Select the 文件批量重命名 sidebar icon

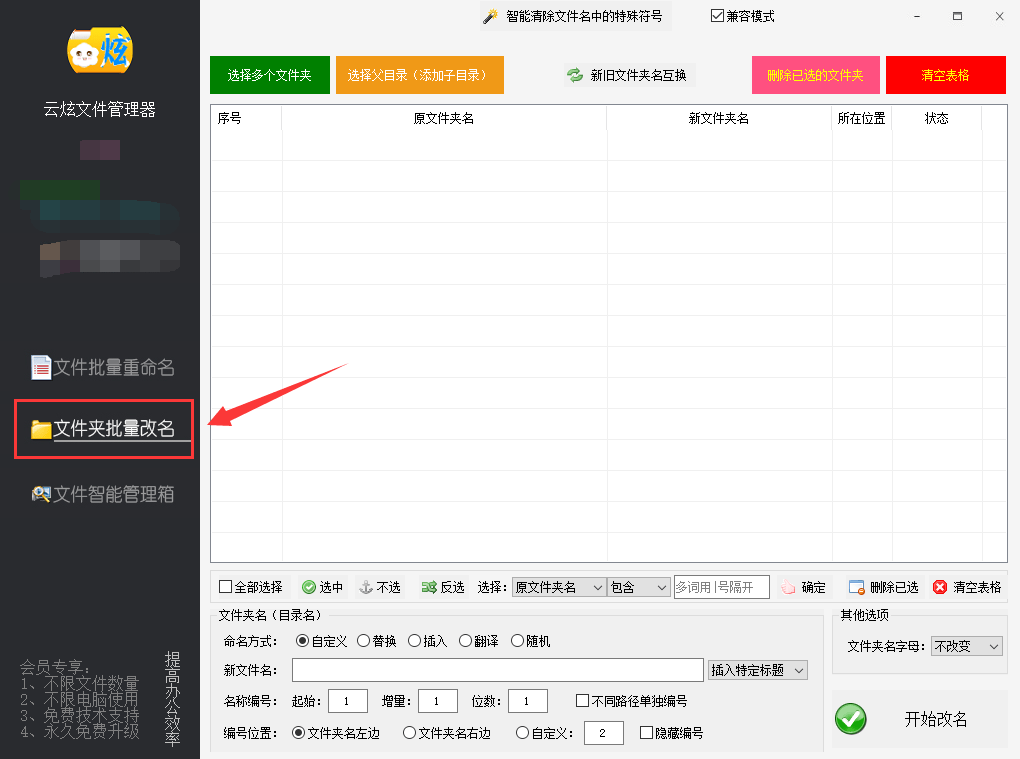click(x=41, y=367)
